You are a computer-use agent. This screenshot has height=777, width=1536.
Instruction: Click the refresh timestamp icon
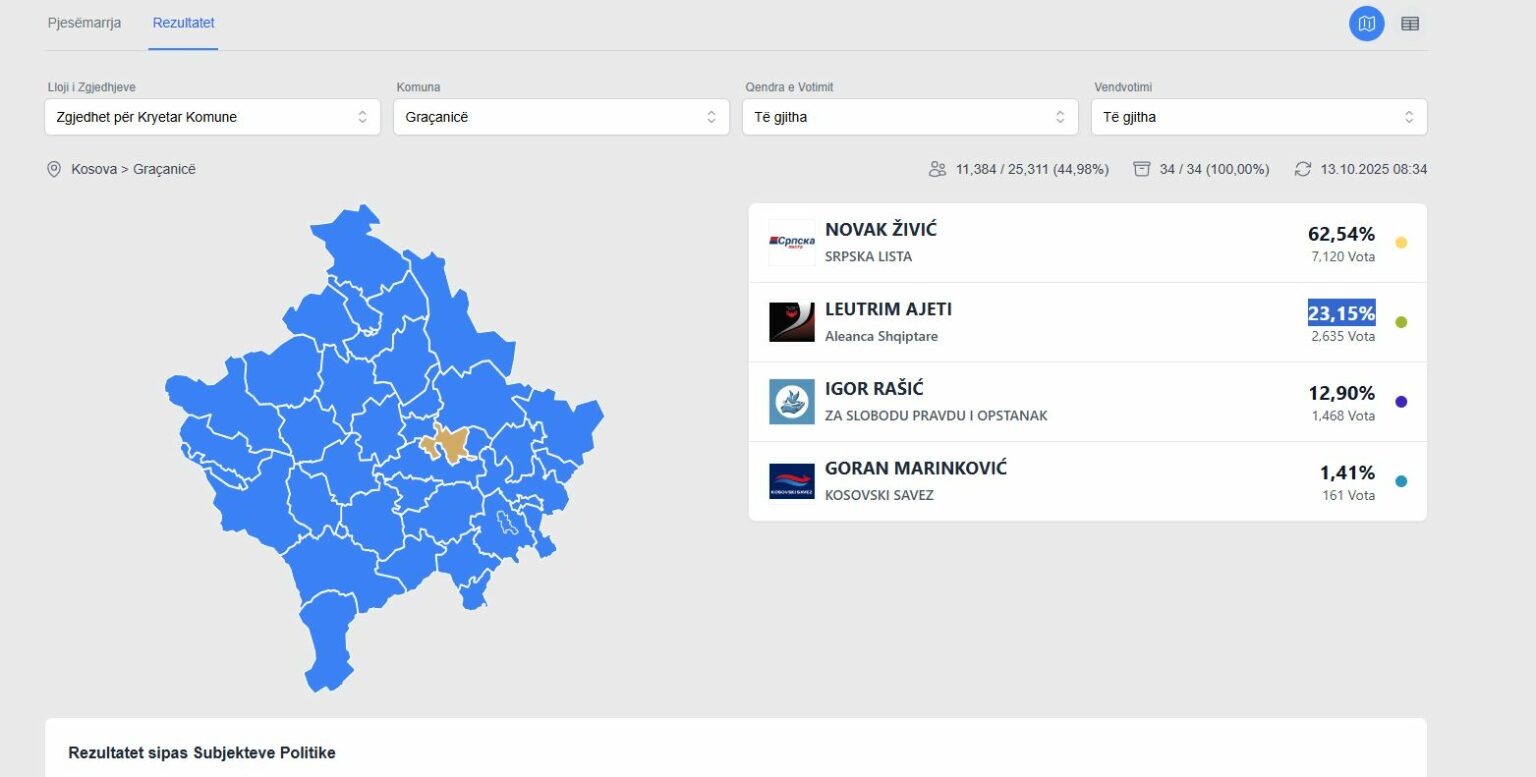1302,169
